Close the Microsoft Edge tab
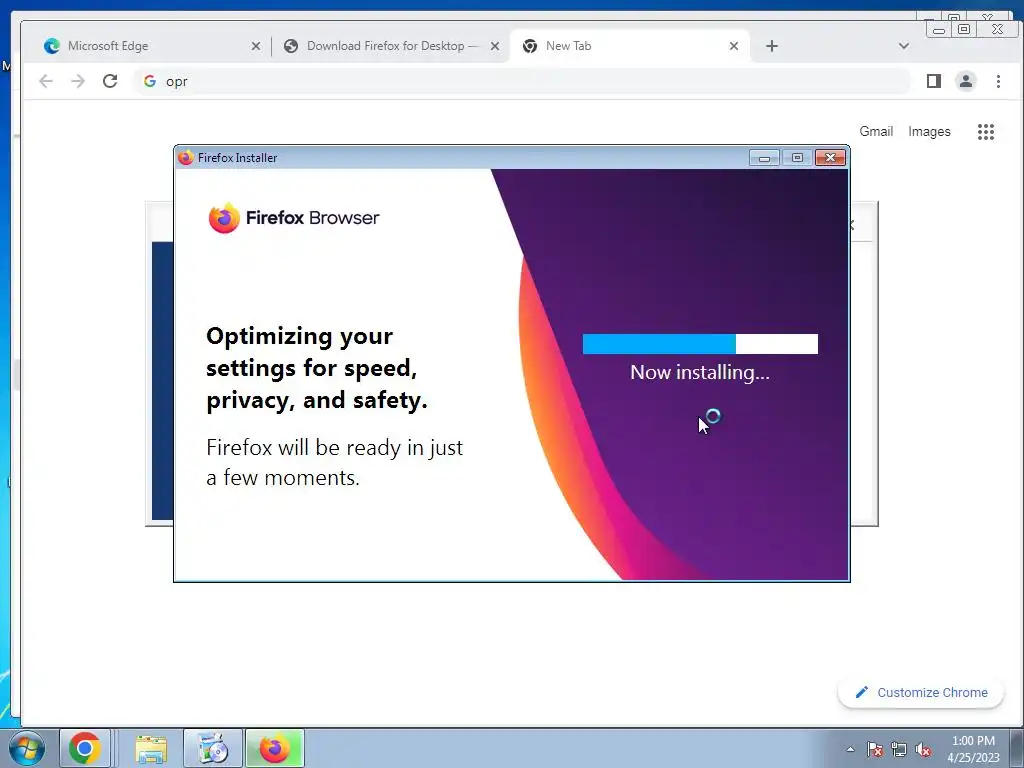Image resolution: width=1024 pixels, height=768 pixels. click(256, 46)
